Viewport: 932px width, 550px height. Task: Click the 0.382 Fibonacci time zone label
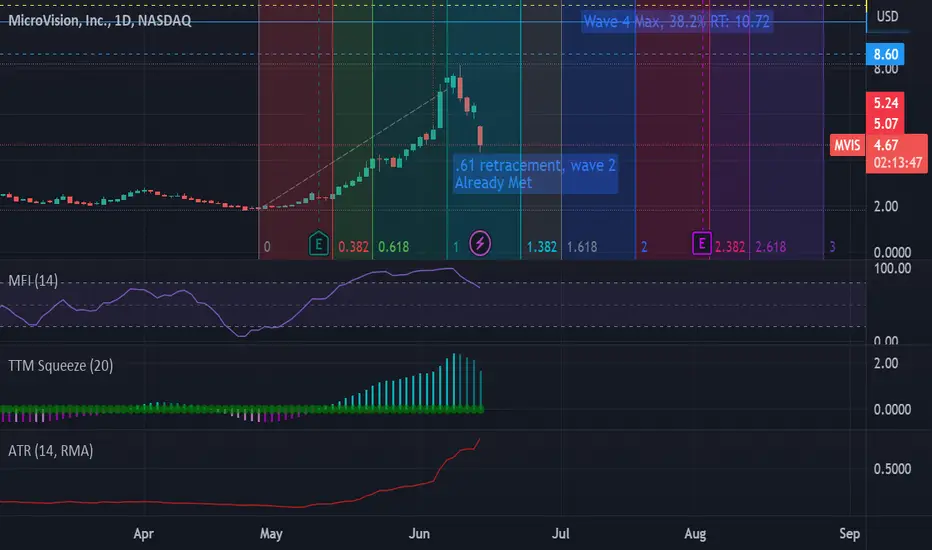pos(353,247)
